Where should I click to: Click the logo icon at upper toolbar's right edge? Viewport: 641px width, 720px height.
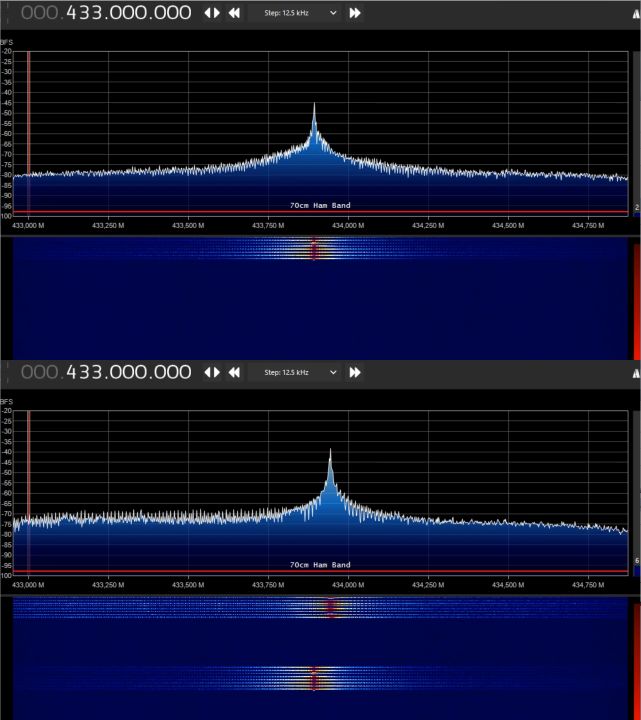click(x=634, y=13)
